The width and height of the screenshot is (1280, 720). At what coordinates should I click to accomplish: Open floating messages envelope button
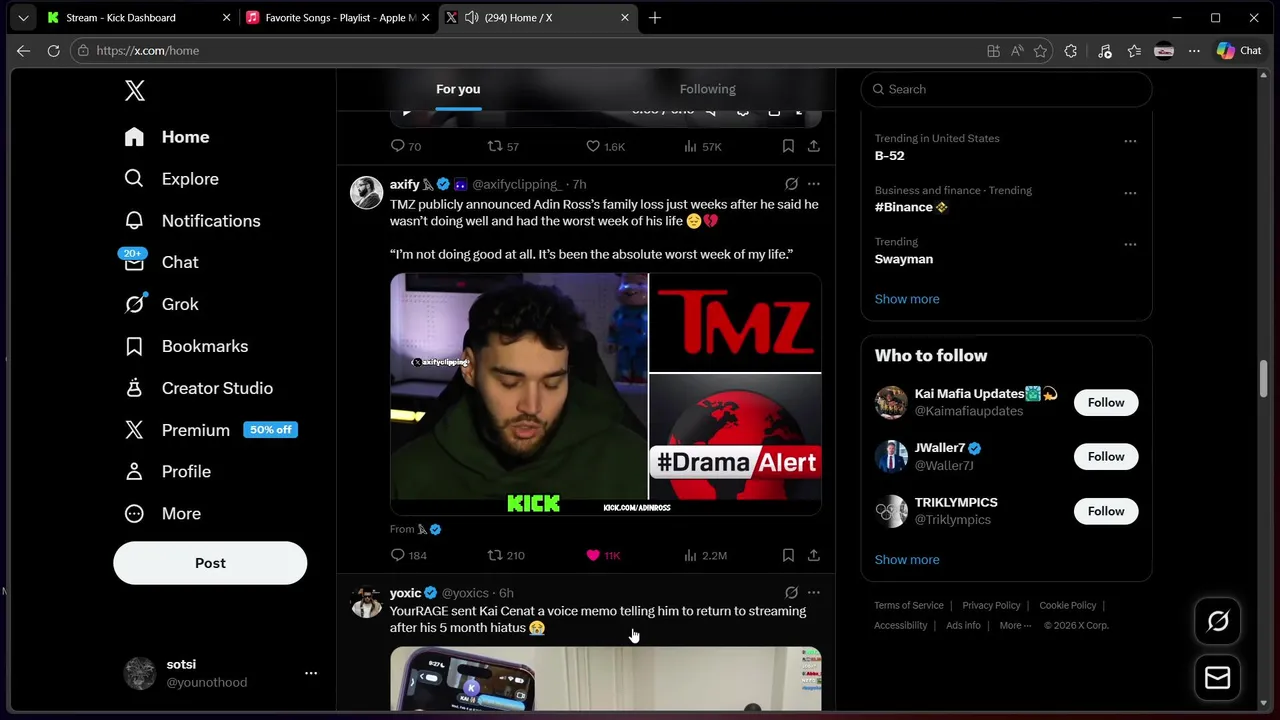[1218, 678]
